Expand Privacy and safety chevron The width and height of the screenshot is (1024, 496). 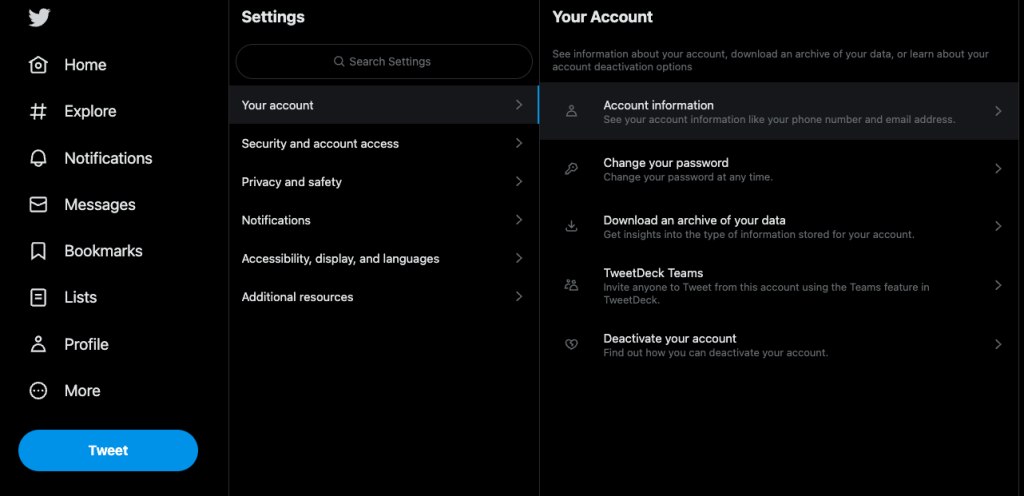pyautogui.click(x=518, y=181)
